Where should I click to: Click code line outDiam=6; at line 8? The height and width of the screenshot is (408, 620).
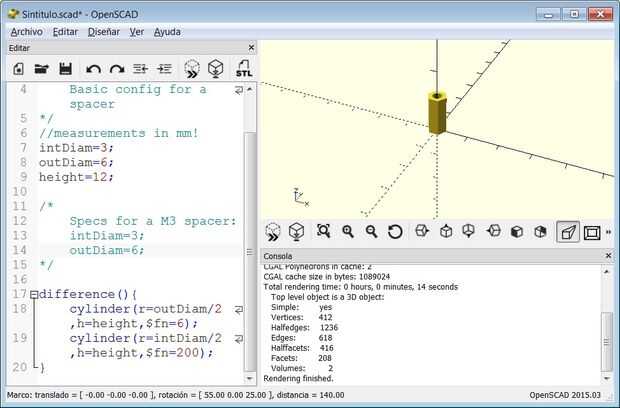[76, 162]
